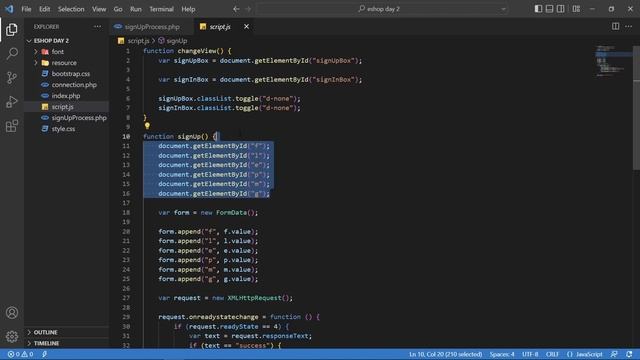Image resolution: width=640 pixels, height=360 pixels.
Task: Split the editor right
Action: tap(615, 27)
